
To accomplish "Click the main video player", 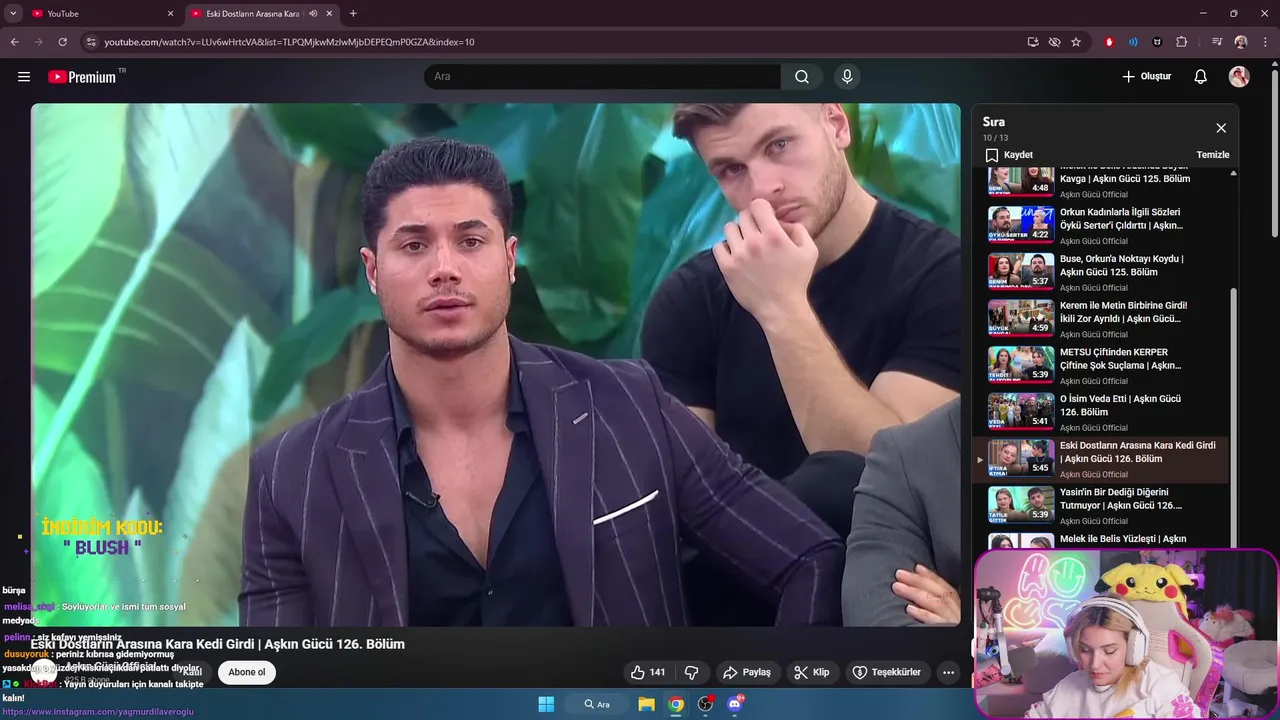I will (496, 365).
